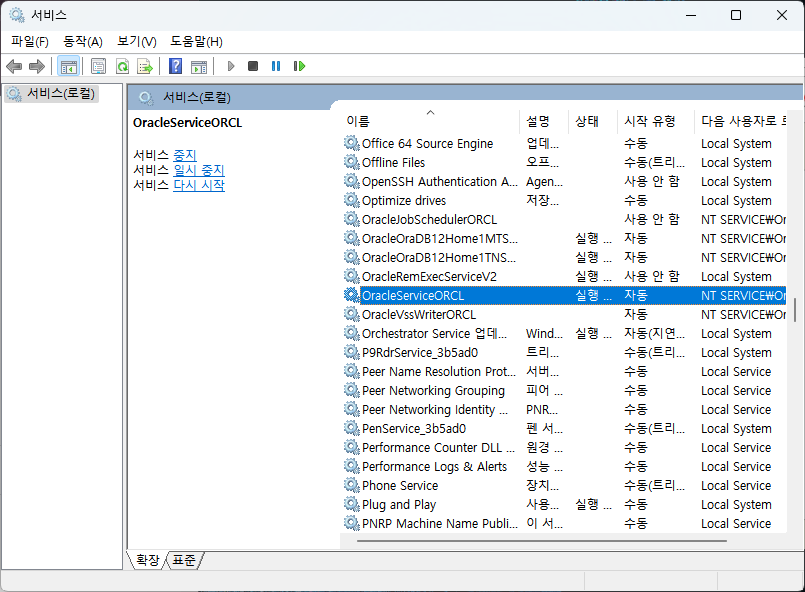Select Performance Counter DLL ... service

(438, 447)
